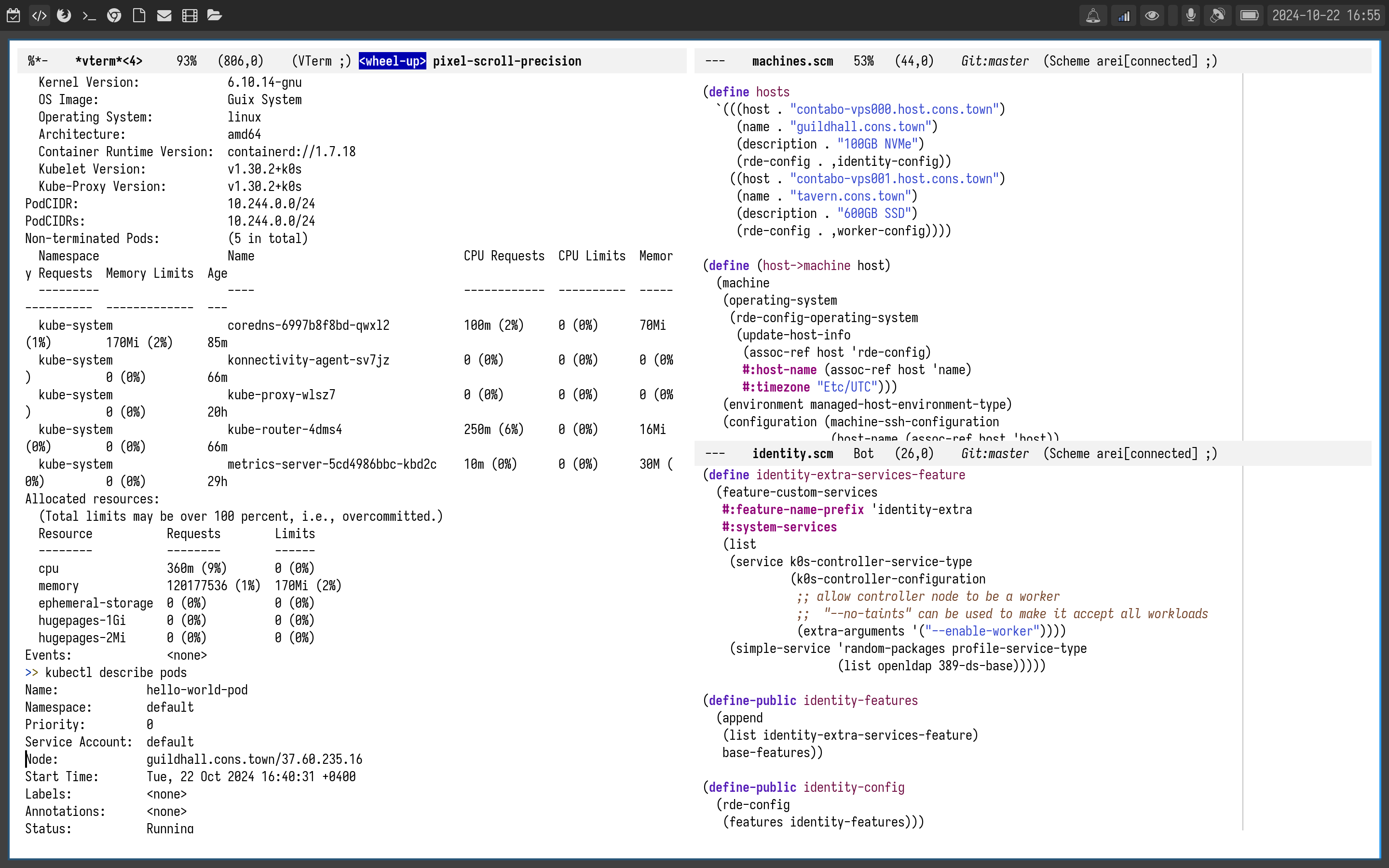Click the kubectl describe pods command line
1389x868 pixels.
coord(116,672)
